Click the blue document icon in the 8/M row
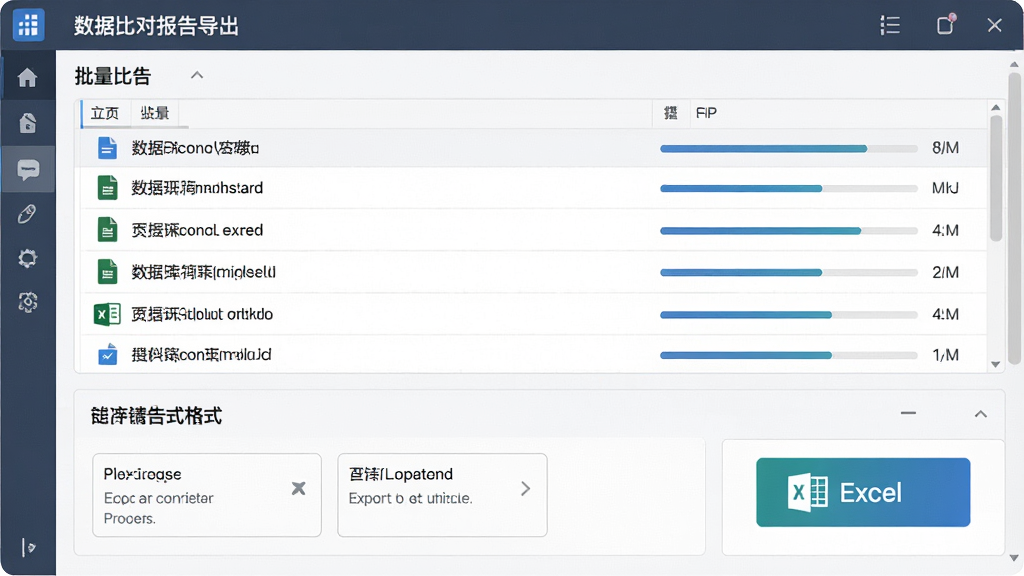 tap(107, 148)
